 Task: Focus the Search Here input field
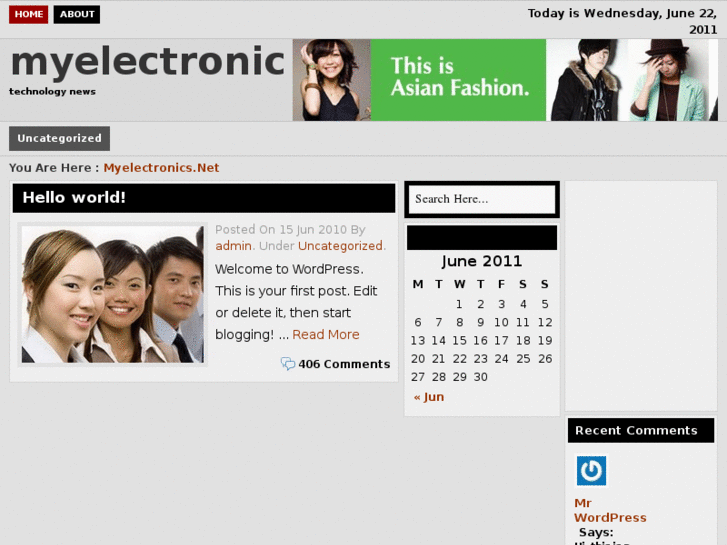coord(482,199)
